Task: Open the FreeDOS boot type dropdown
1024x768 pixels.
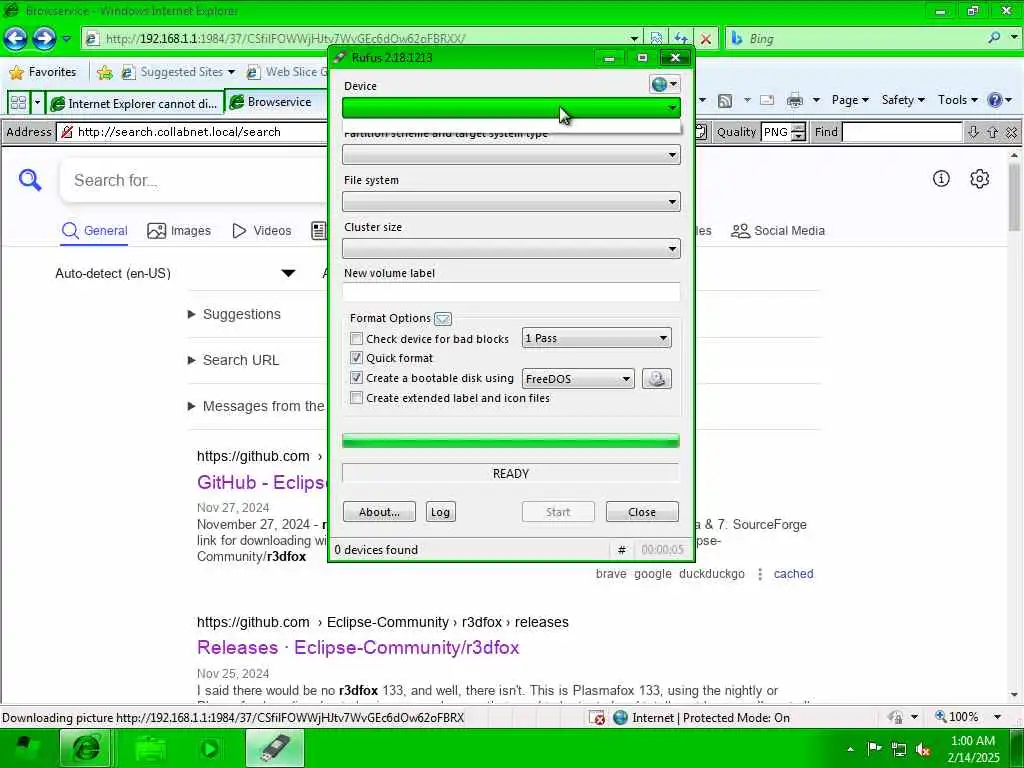Action: [x=578, y=379]
